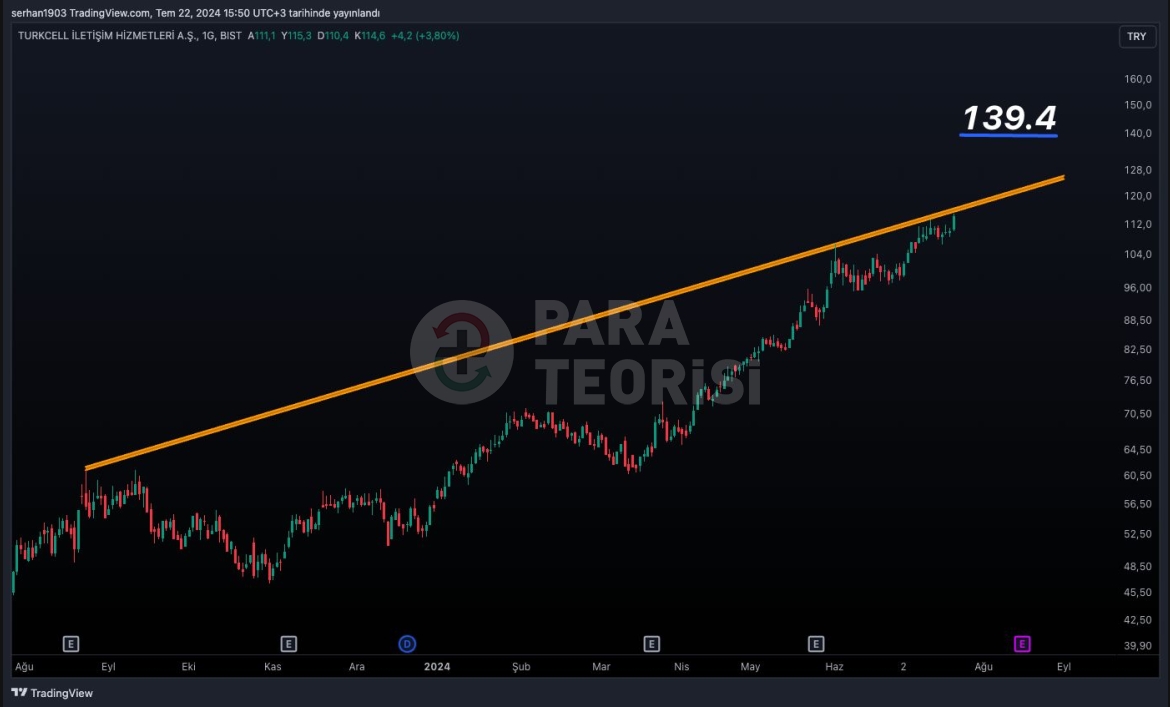Viewport: 1170px width, 707px height.
Task: Select the orange trend line on the chart
Action: (575, 323)
